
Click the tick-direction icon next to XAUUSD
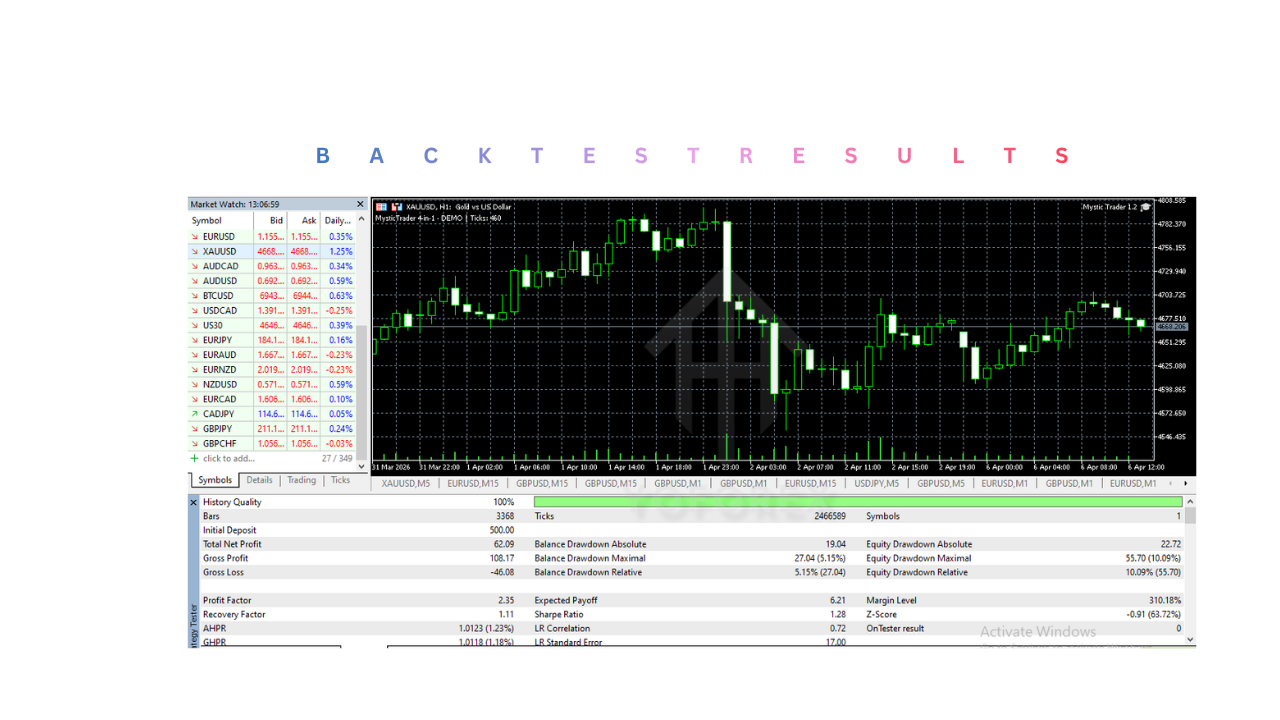[x=196, y=251]
